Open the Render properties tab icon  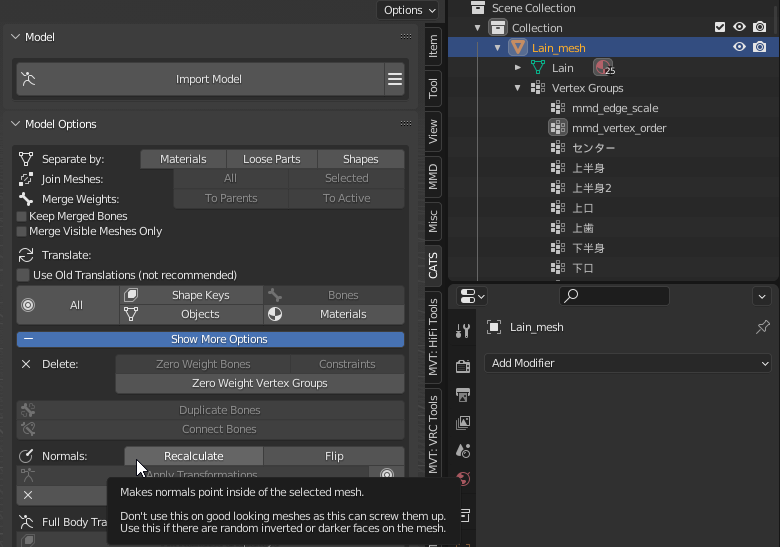(x=463, y=367)
